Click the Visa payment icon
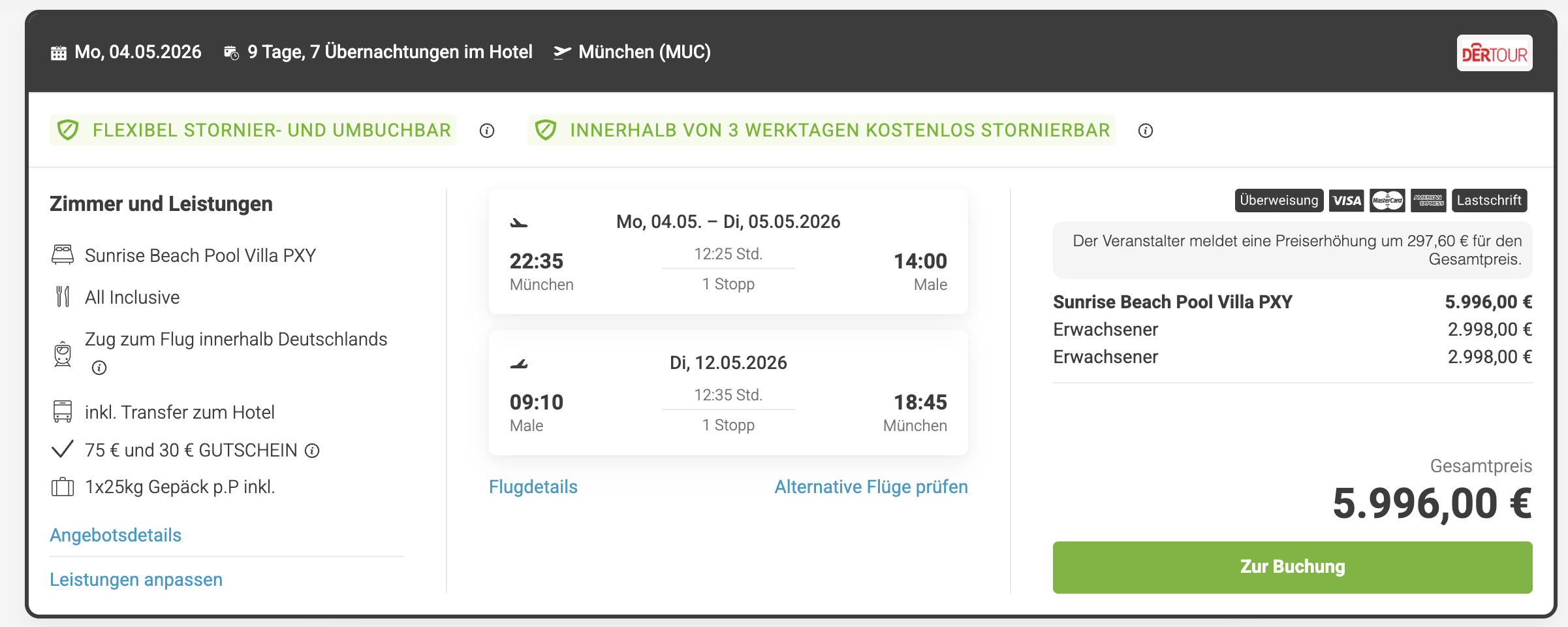The image size is (1568, 627). (1346, 201)
